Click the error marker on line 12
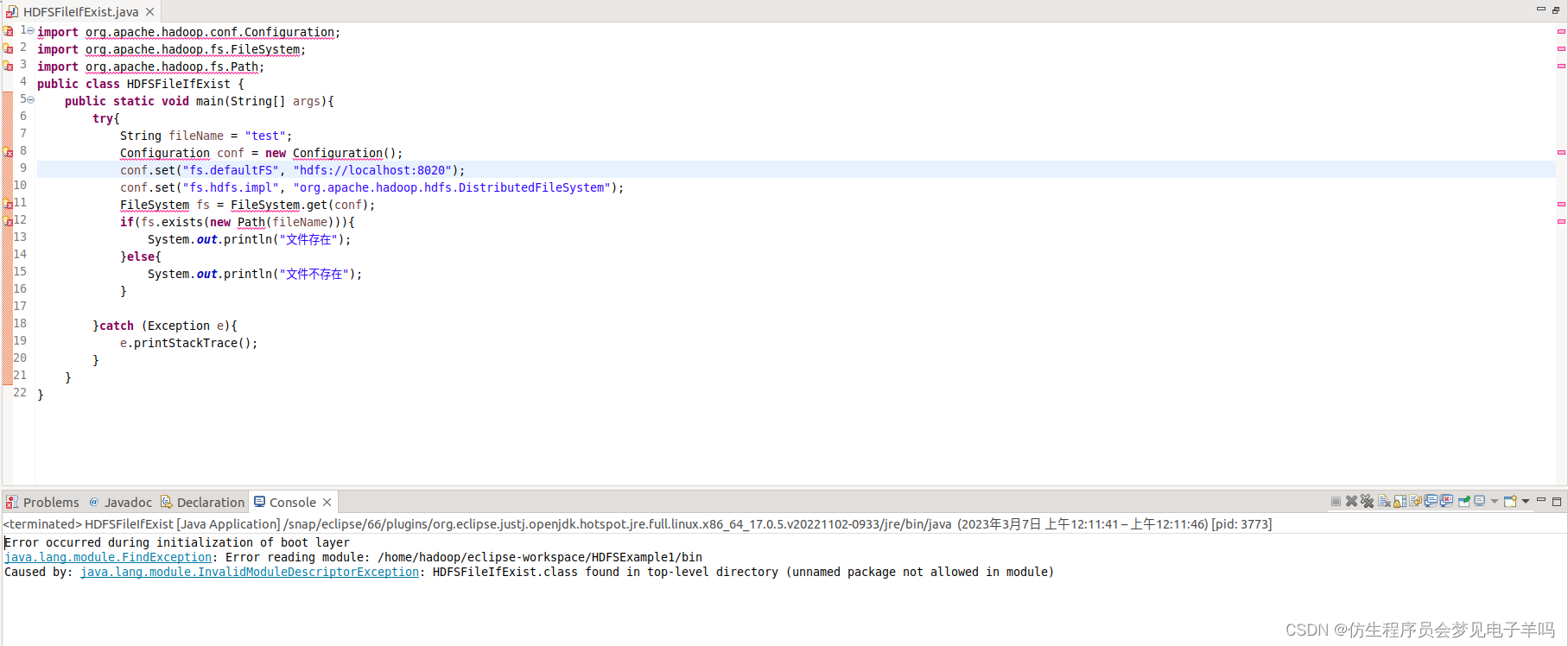1568x646 pixels. [8, 221]
